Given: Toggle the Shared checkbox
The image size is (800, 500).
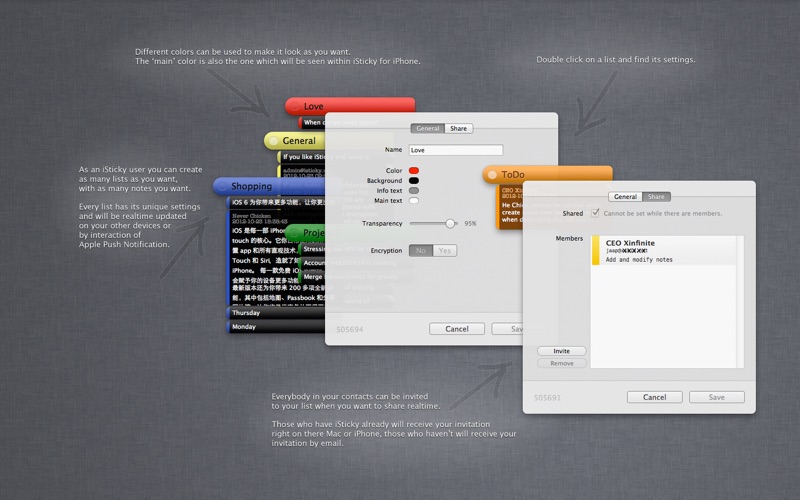Looking at the screenshot, I should tap(595, 213).
